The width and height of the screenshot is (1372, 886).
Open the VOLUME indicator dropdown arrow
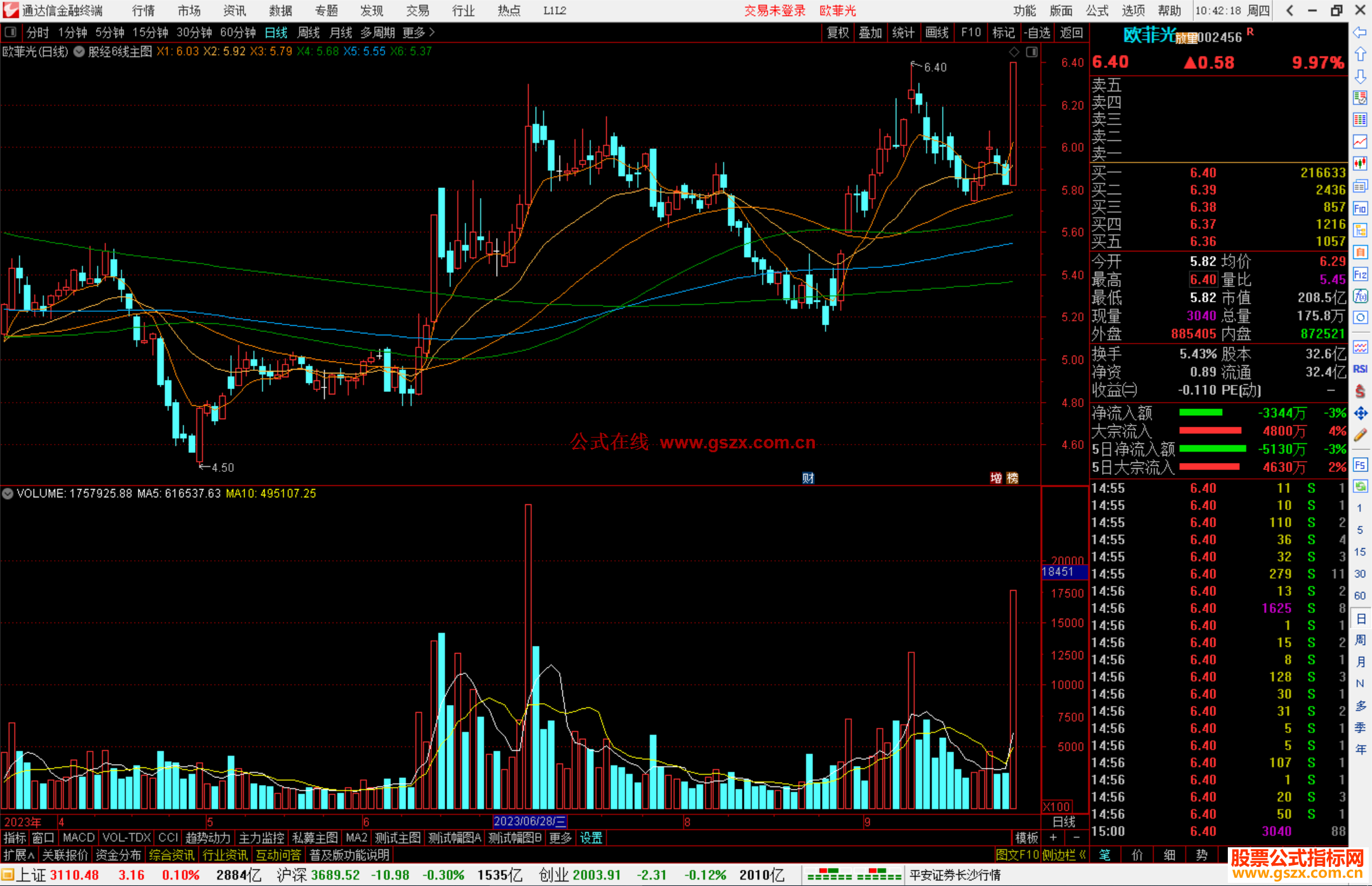[8, 493]
